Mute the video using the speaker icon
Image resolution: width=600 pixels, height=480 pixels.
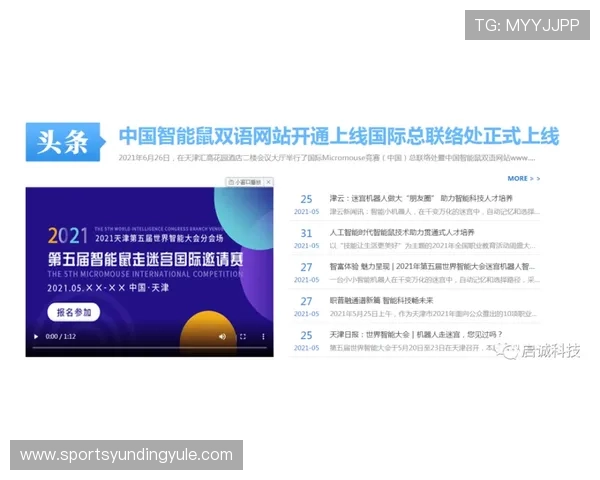click(222, 336)
